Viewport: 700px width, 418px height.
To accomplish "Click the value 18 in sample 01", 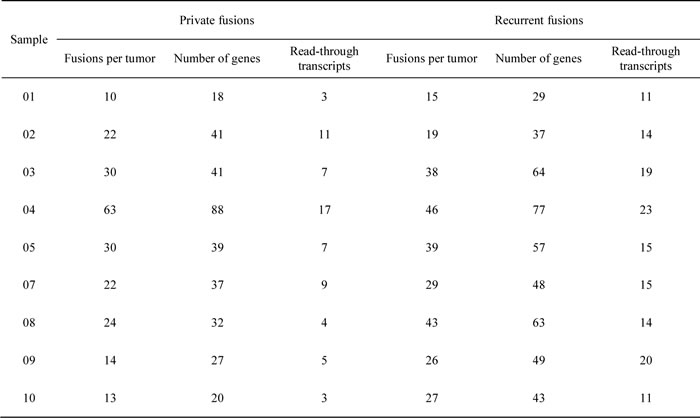I will click(x=217, y=96).
